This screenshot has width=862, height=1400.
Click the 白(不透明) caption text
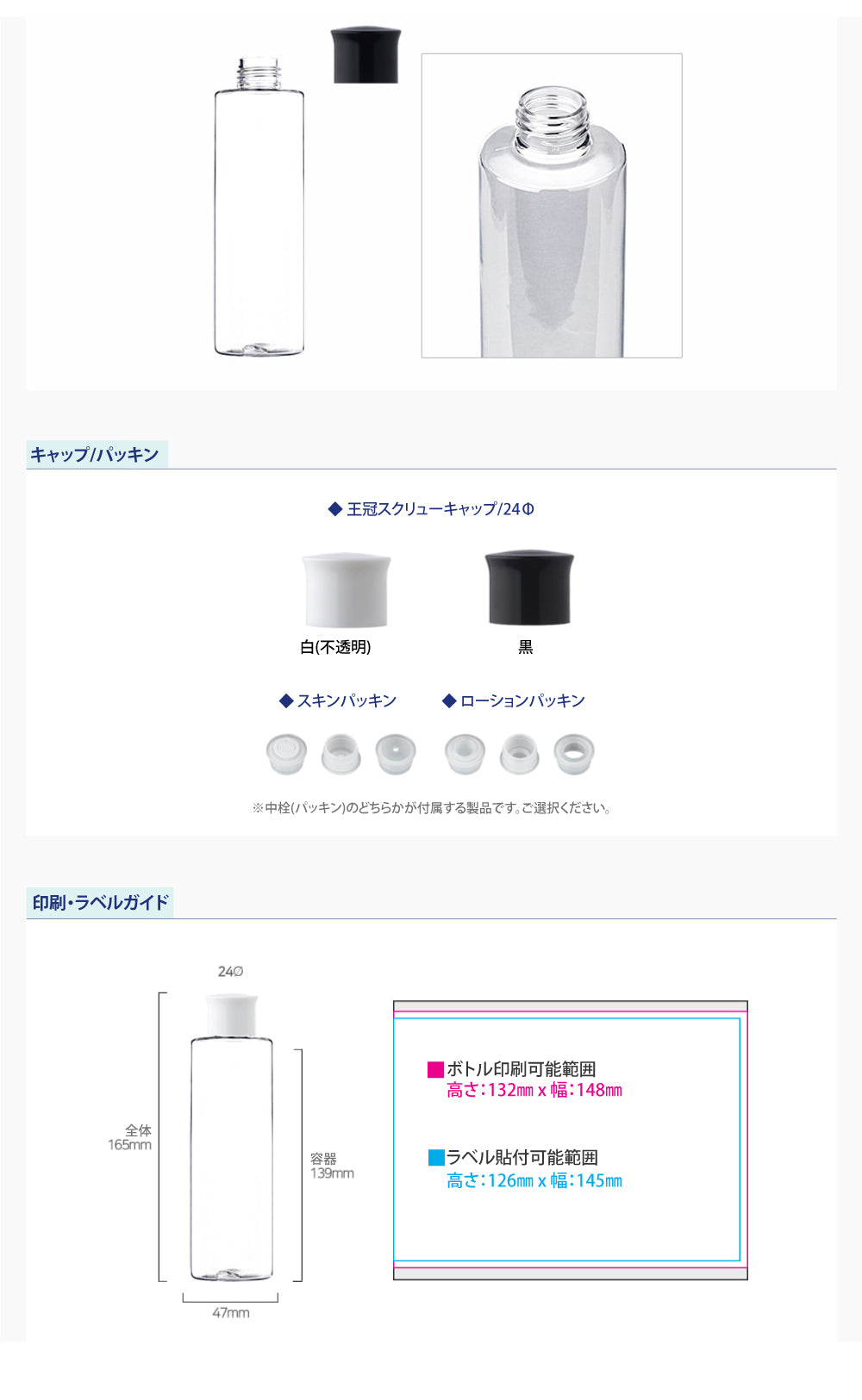335,647
